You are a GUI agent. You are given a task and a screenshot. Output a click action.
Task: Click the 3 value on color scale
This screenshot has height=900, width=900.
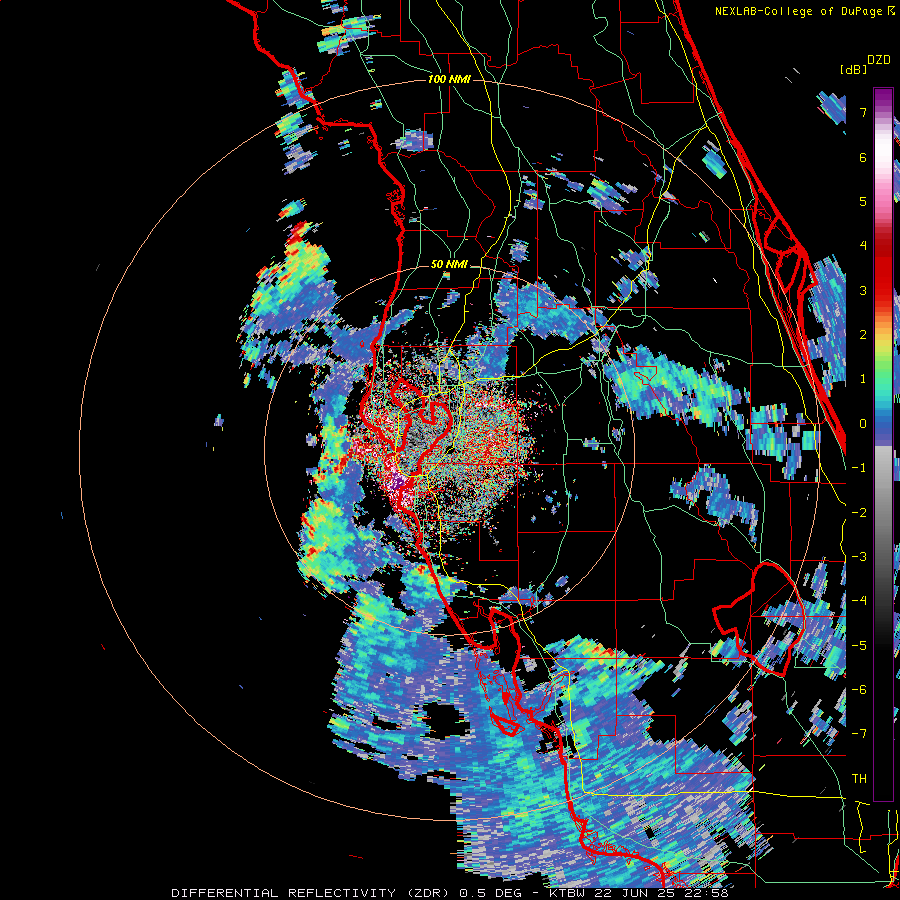click(863, 290)
